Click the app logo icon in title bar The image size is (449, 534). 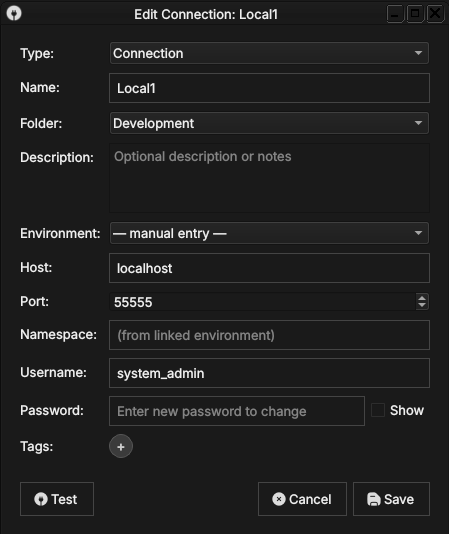click(x=14, y=14)
